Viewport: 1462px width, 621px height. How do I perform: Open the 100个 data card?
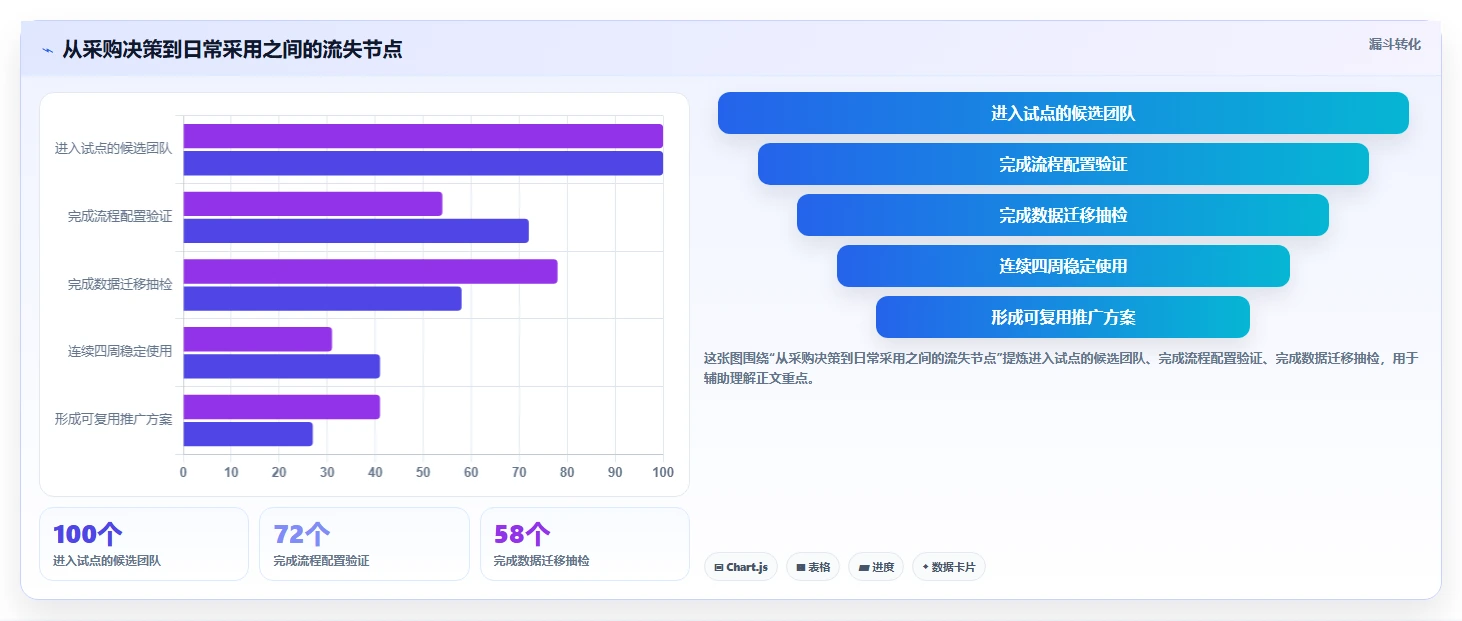[x=144, y=544]
